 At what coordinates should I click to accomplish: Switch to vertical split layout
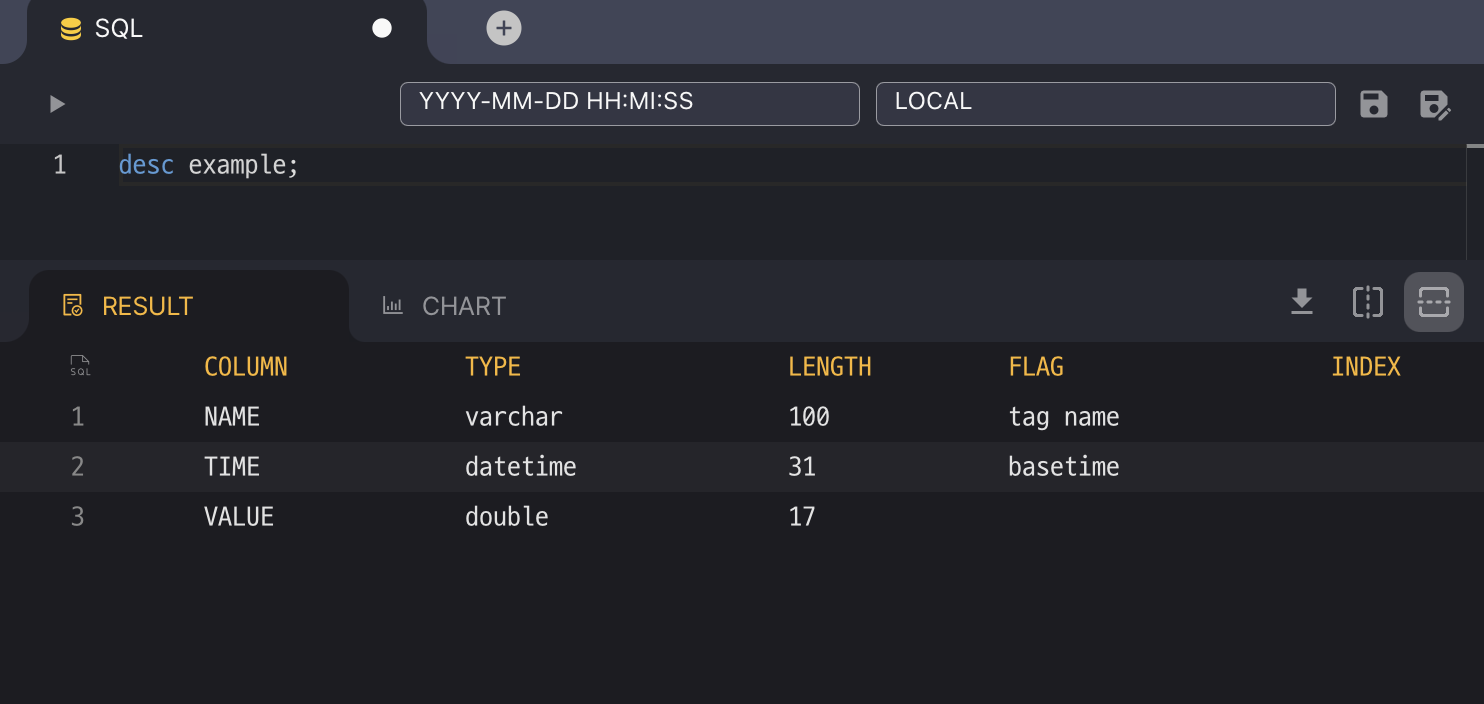(1367, 302)
